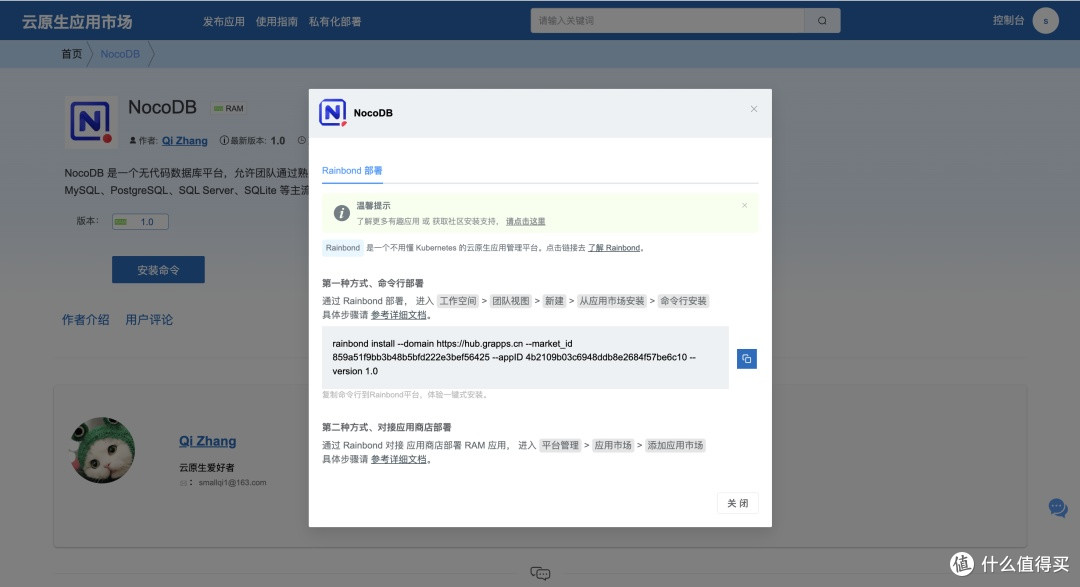Switch to 作者介绍 tab

tap(85, 320)
